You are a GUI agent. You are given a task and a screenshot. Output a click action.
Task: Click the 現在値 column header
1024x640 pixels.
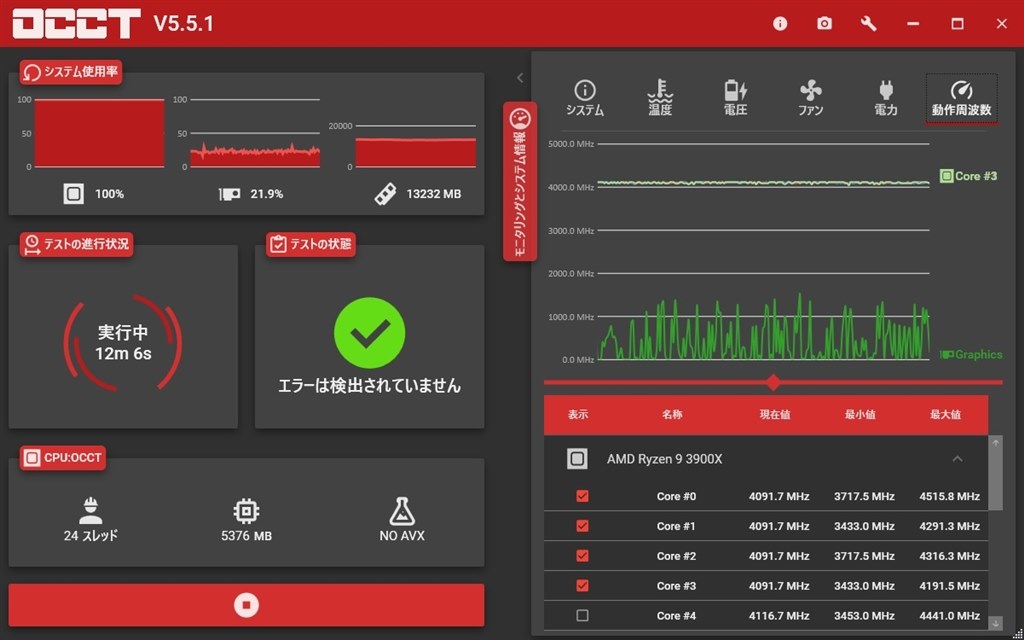click(x=775, y=415)
